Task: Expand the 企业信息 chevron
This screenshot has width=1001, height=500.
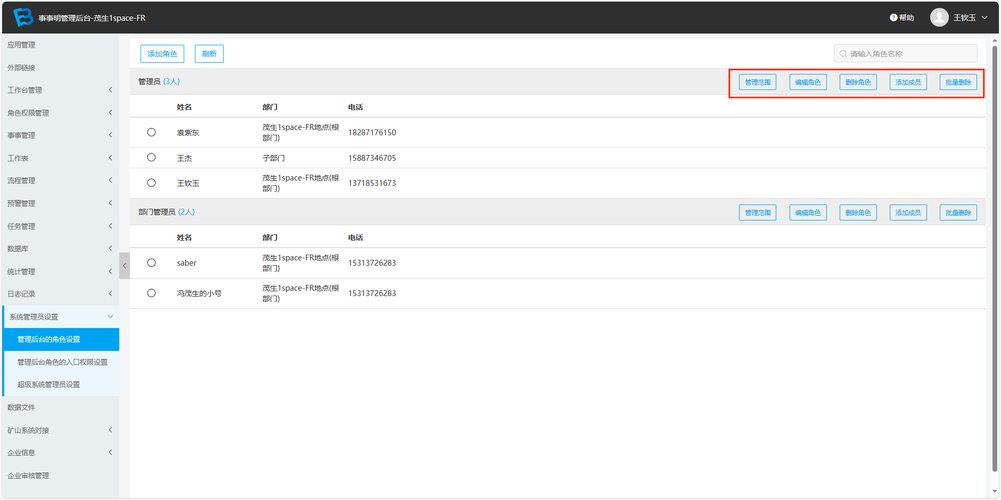Action: (110, 453)
